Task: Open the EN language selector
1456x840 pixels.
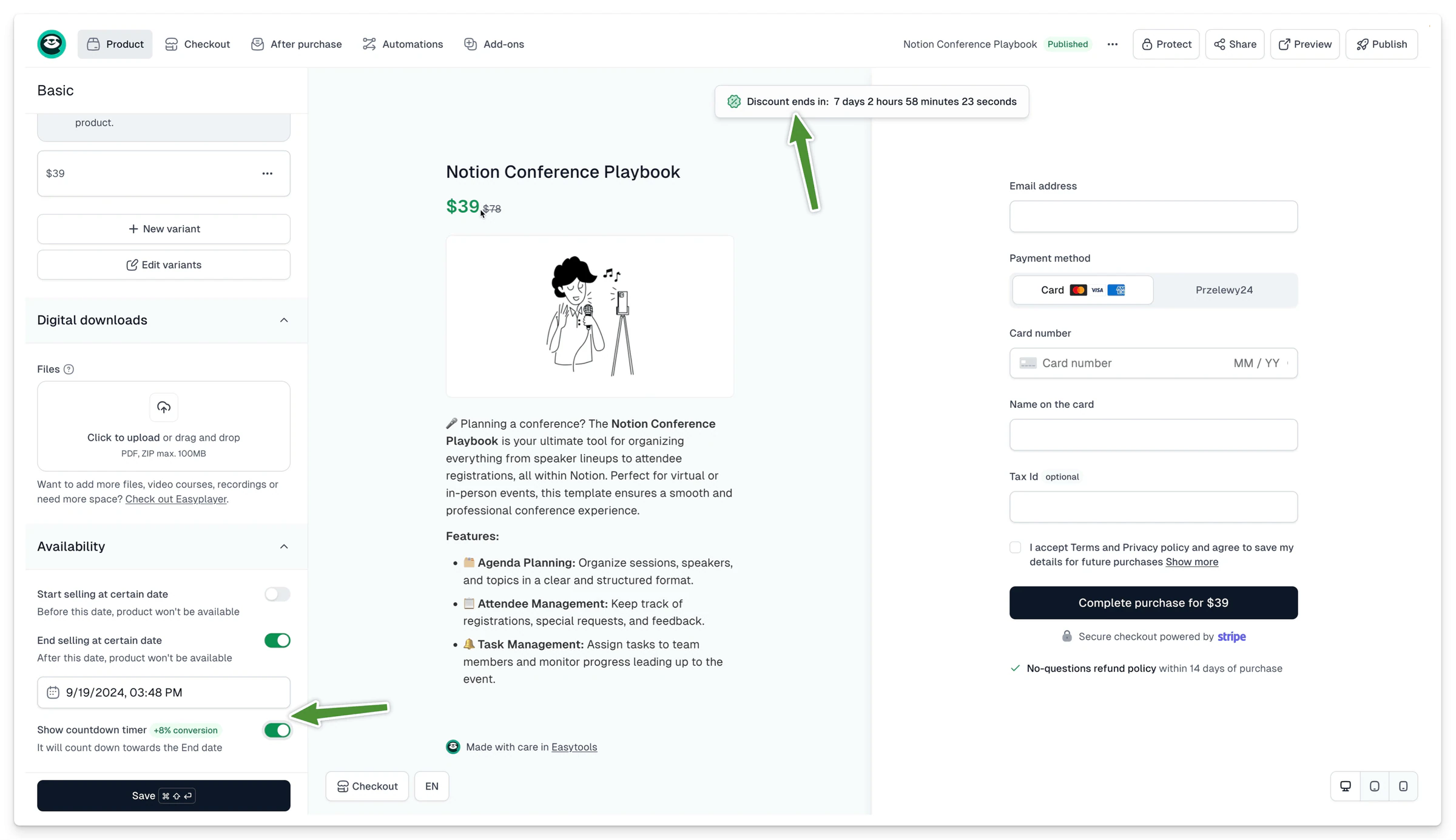Action: click(x=431, y=786)
